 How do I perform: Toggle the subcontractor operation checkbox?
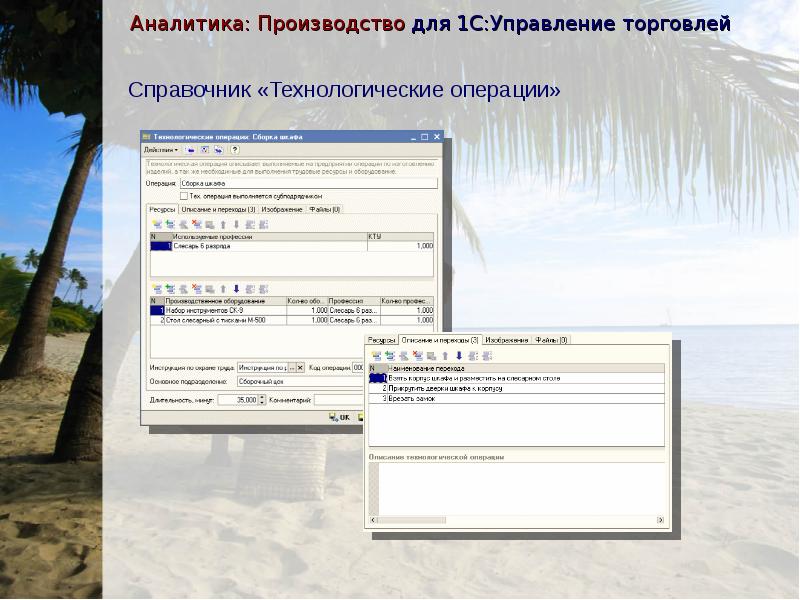pyautogui.click(x=183, y=196)
